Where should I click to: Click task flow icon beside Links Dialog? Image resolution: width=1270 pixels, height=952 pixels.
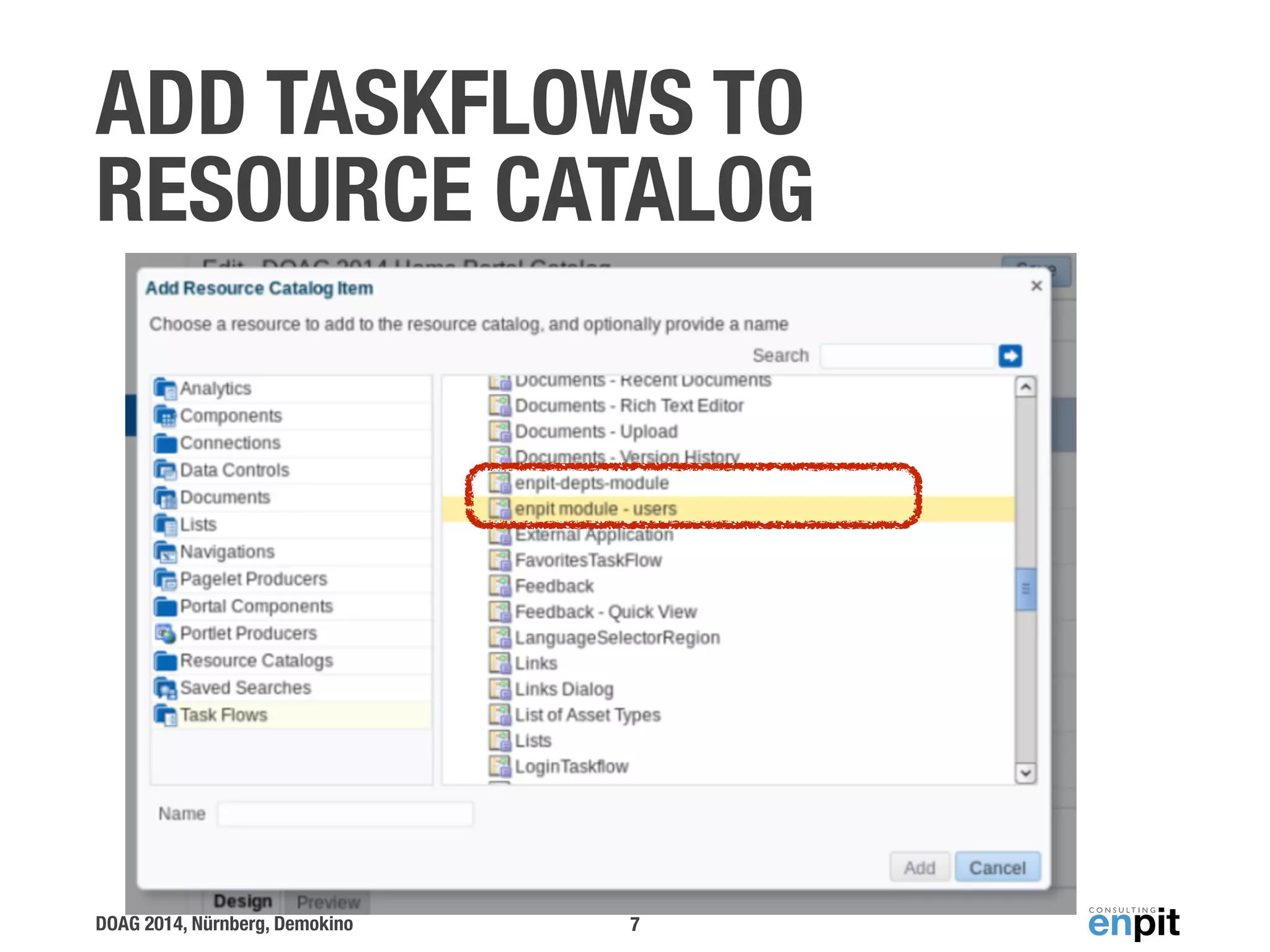click(499, 689)
